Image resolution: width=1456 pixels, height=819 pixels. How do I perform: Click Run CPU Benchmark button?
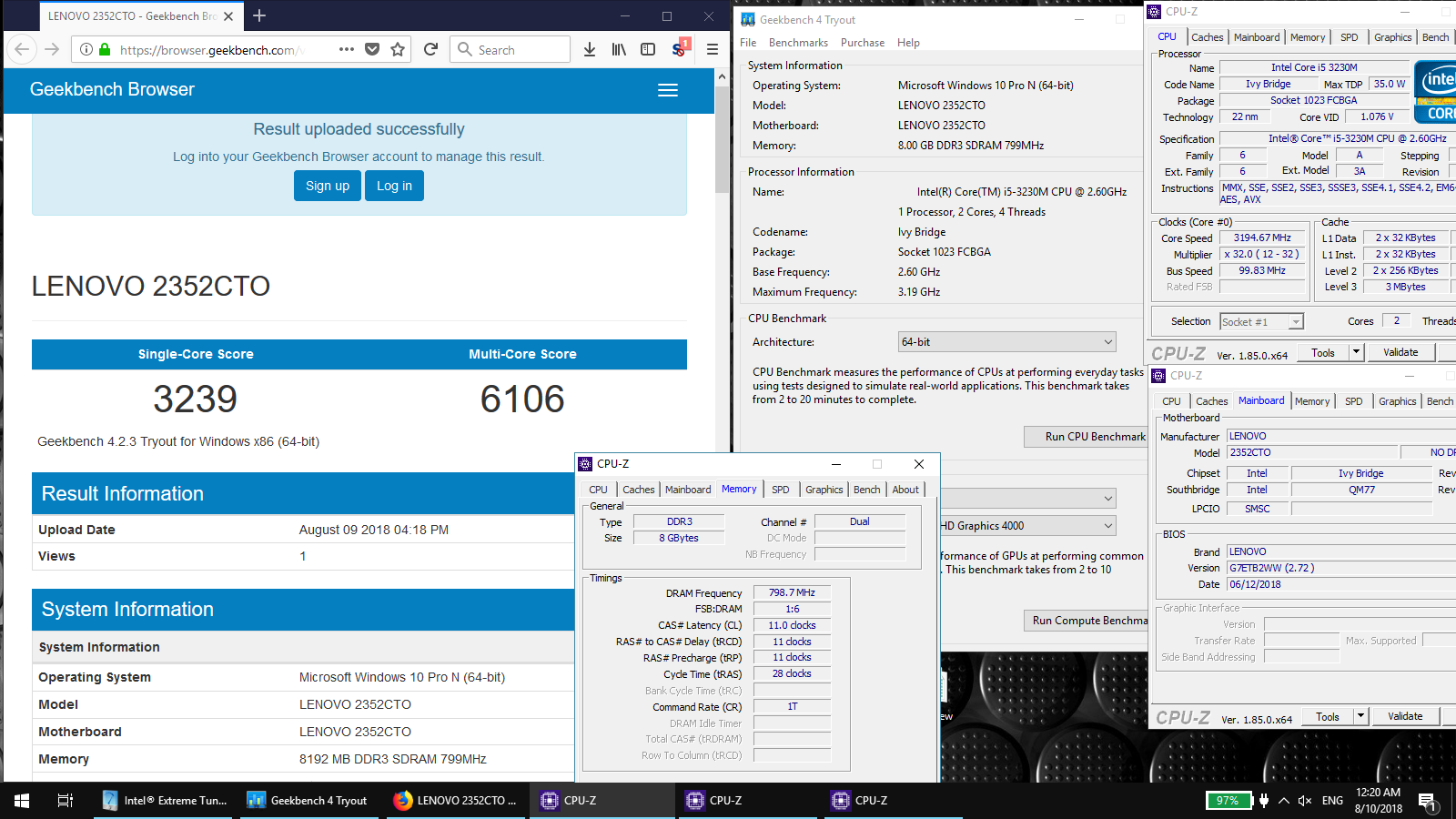(1086, 437)
